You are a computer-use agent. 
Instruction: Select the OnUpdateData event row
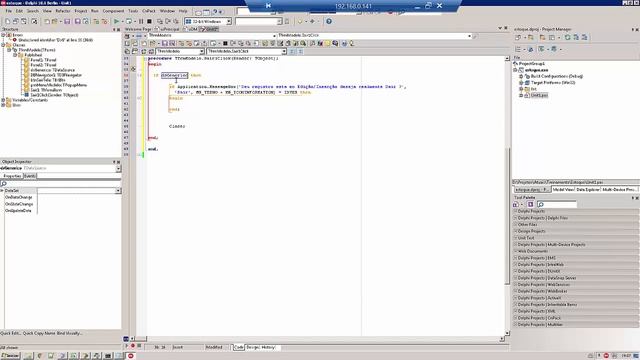coord(18,211)
